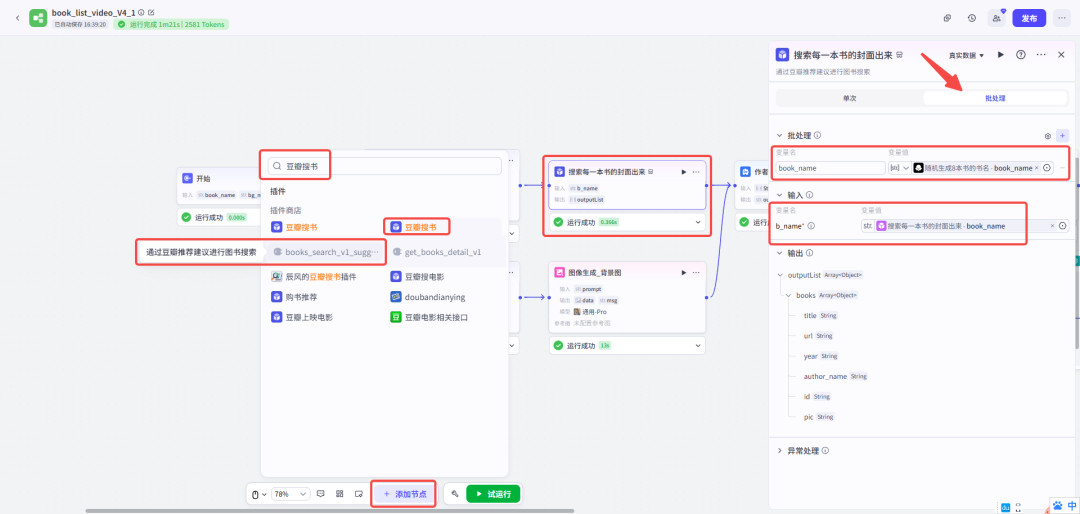1080x514 pixels.
Task: Switch to the 单次 tab
Action: (849, 98)
